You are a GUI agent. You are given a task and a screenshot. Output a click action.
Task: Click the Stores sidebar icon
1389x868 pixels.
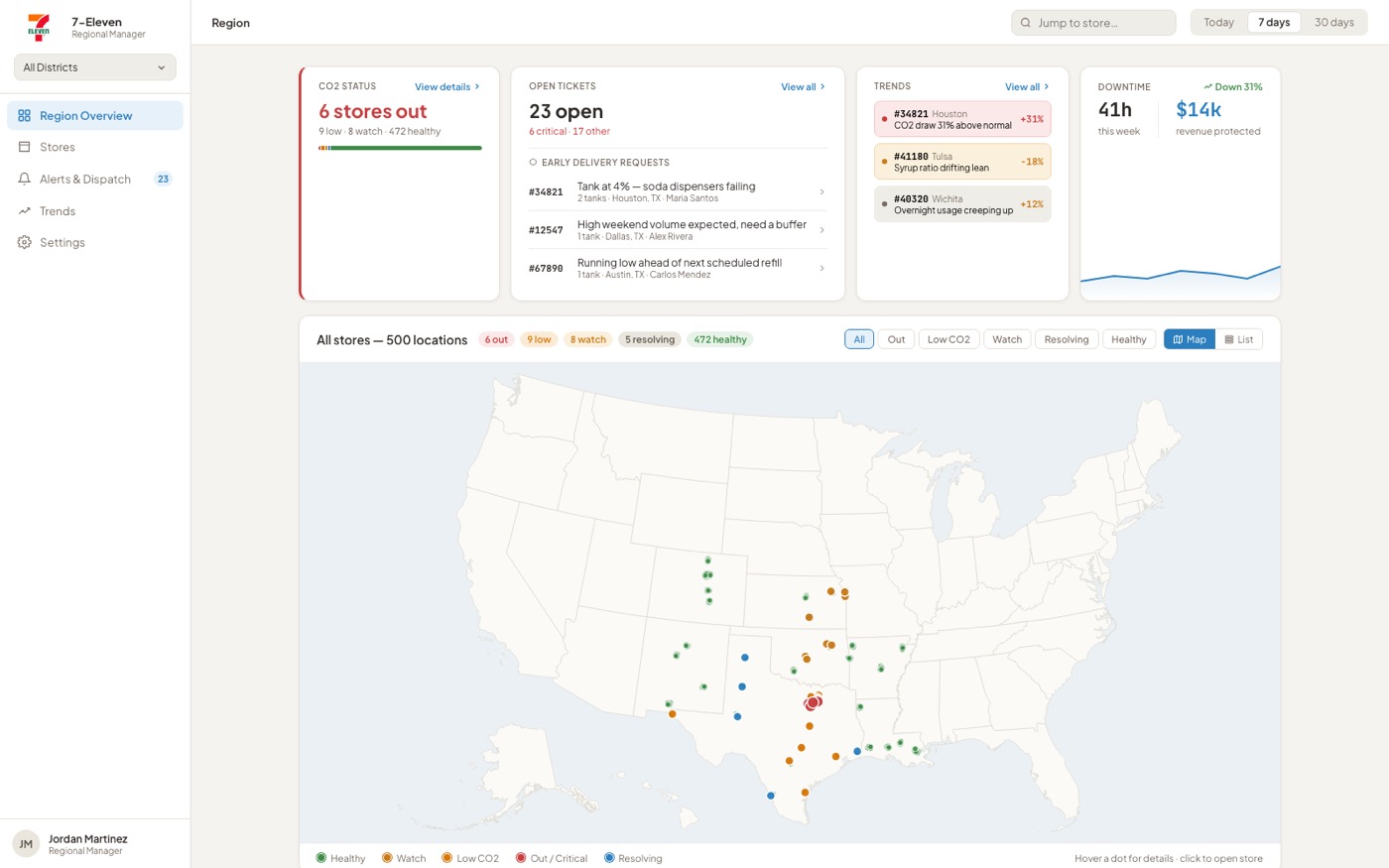(x=24, y=147)
